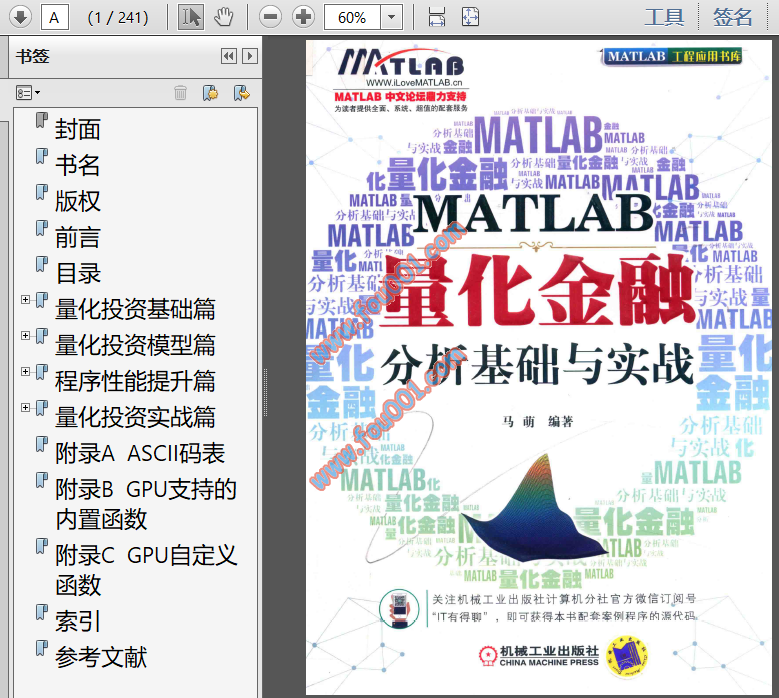This screenshot has width=779, height=698.
Task: Click the 马 萌 编著 author text
Action: tap(538, 422)
